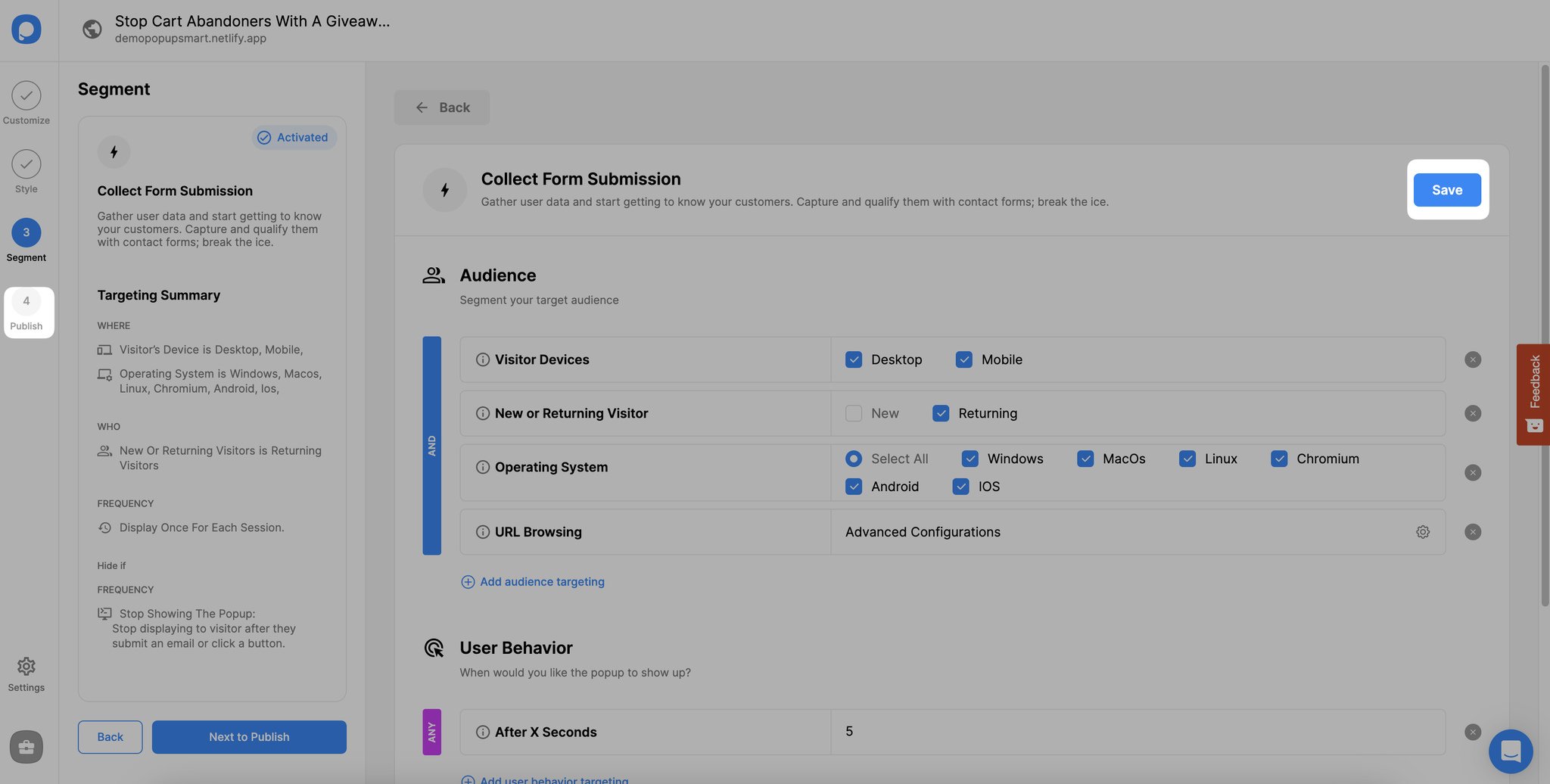Toggle the AND audience operator bar
This screenshot has height=784, width=1550.
tap(431, 446)
